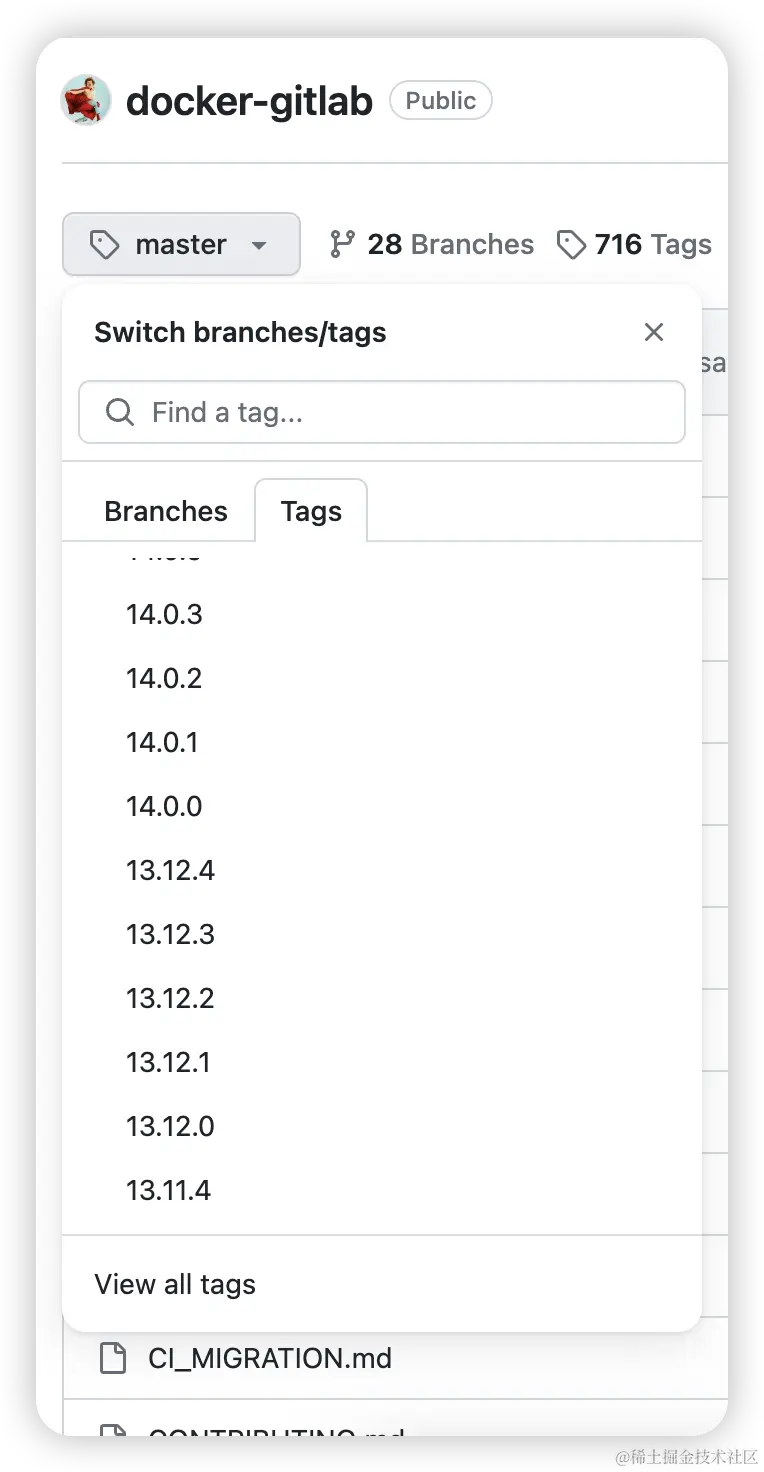Close the Switch branches/tags popup
764x1472 pixels.
654,332
